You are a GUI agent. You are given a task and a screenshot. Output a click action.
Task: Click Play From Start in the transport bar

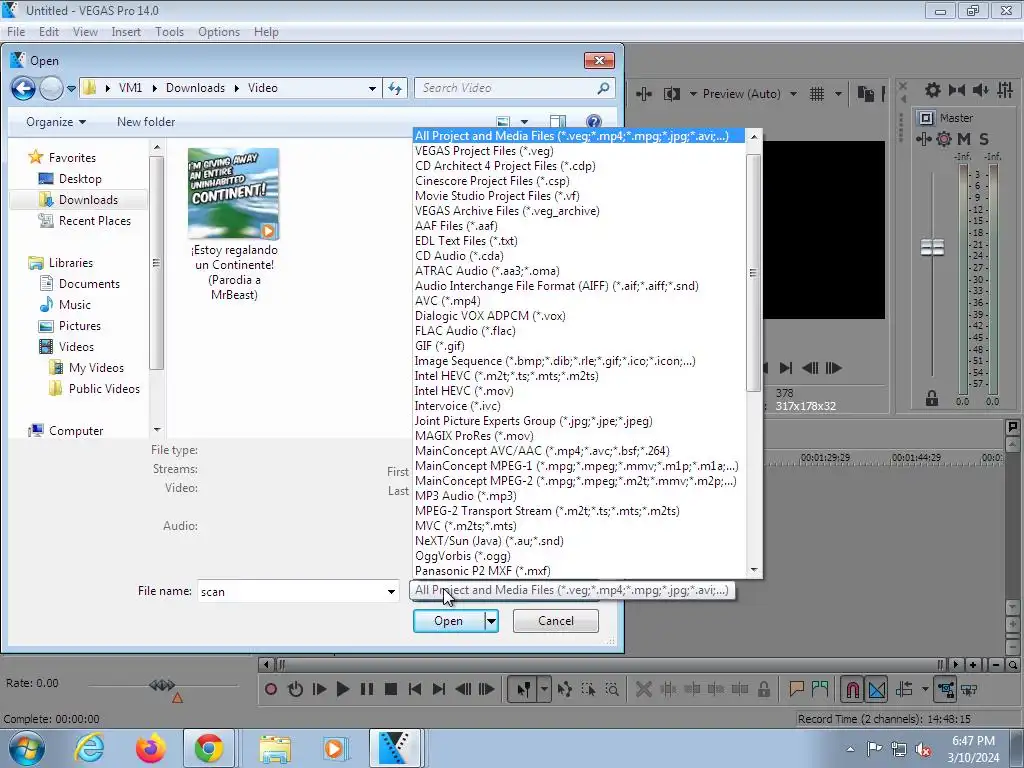[x=319, y=689]
